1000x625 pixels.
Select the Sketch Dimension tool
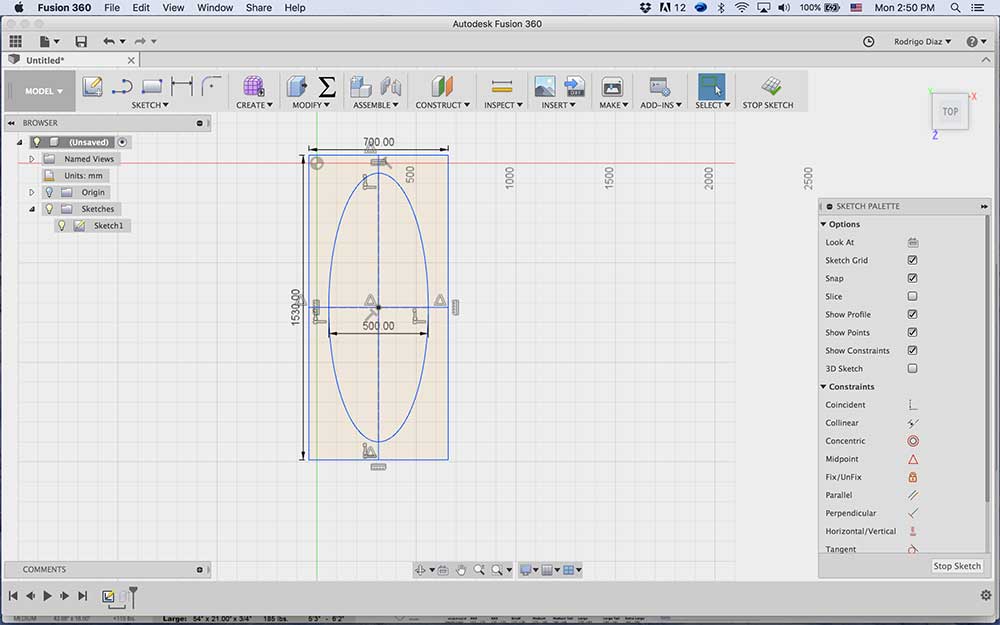tap(182, 86)
